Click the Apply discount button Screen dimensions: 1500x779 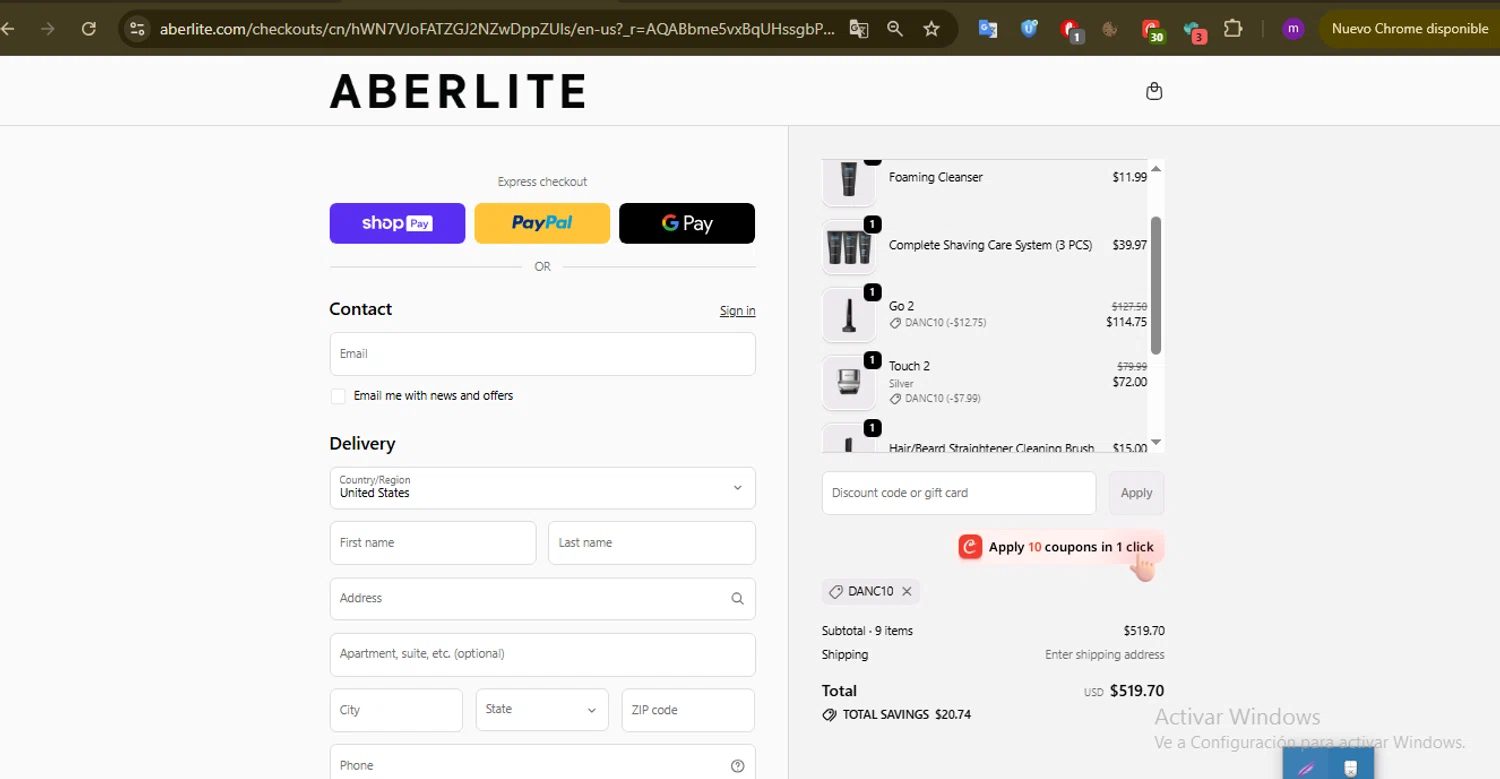tap(1136, 493)
